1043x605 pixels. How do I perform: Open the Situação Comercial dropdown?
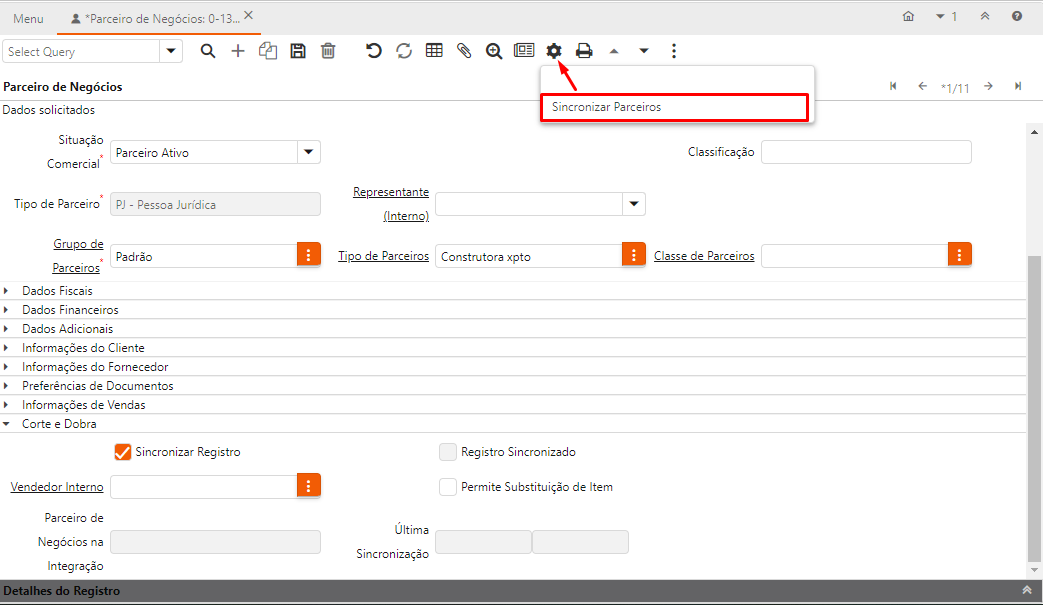[309, 152]
